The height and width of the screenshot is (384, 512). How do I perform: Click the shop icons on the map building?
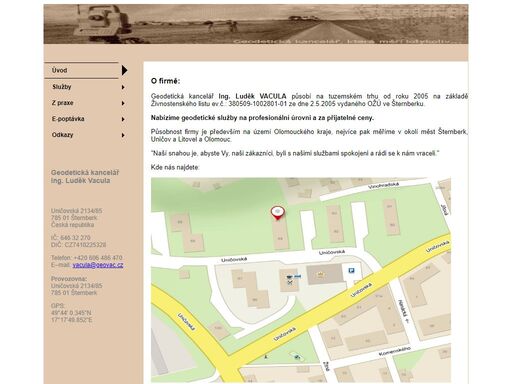[293, 279]
